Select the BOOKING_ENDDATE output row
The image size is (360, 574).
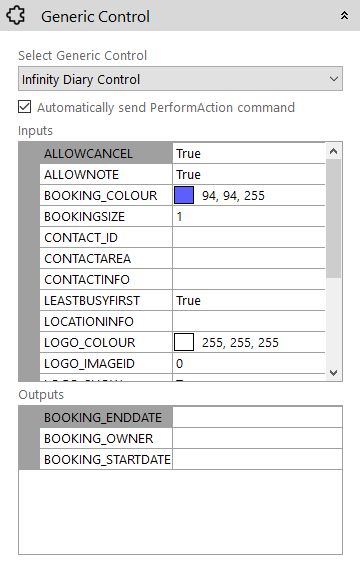click(x=180, y=417)
